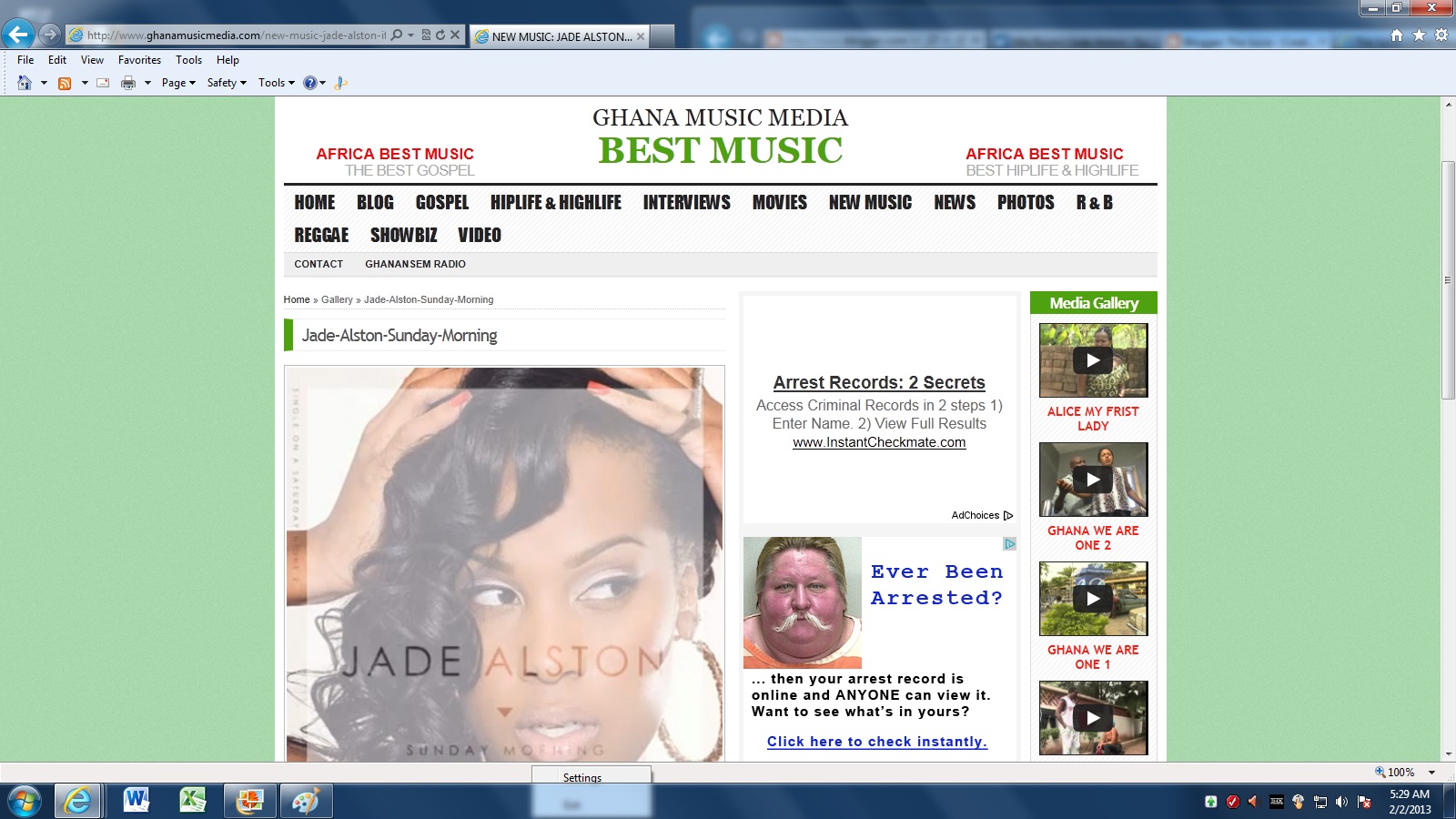Open the Safety dropdown menu
Screen dimensions: 1456x819
click(227, 83)
